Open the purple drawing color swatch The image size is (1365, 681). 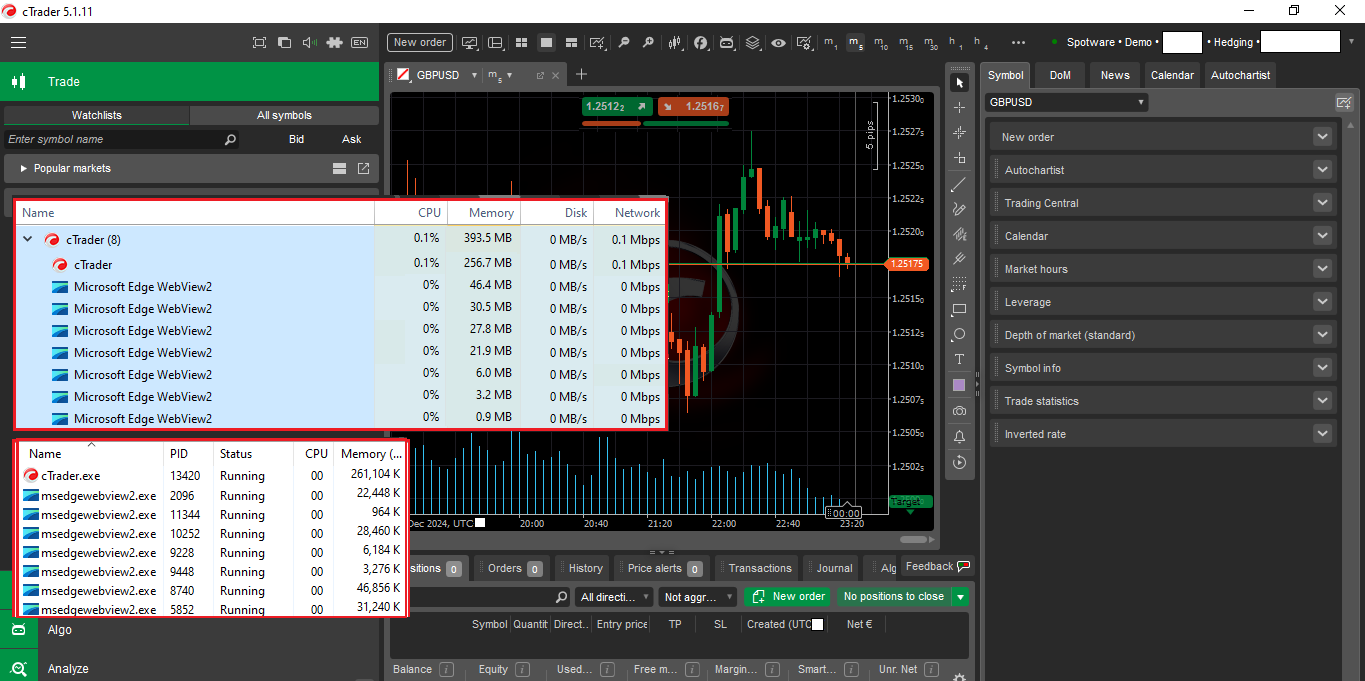960,385
